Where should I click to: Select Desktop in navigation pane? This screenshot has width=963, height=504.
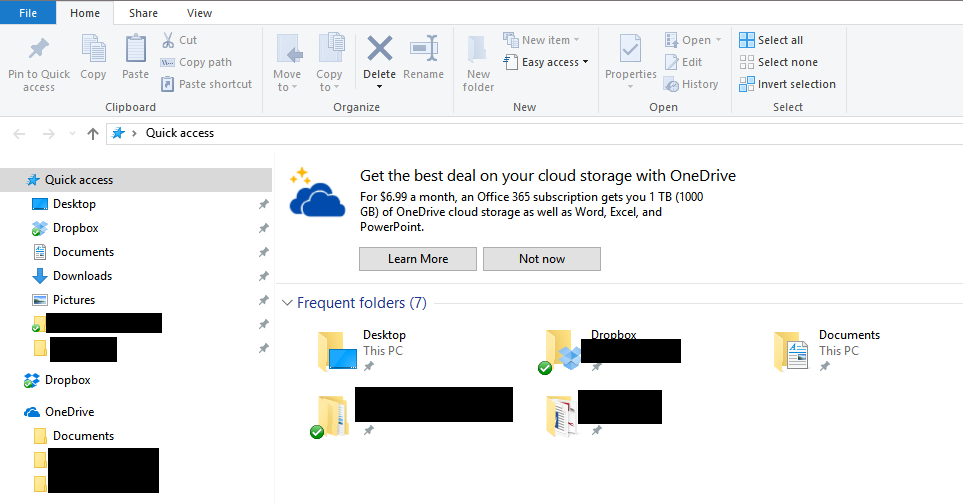click(74, 204)
